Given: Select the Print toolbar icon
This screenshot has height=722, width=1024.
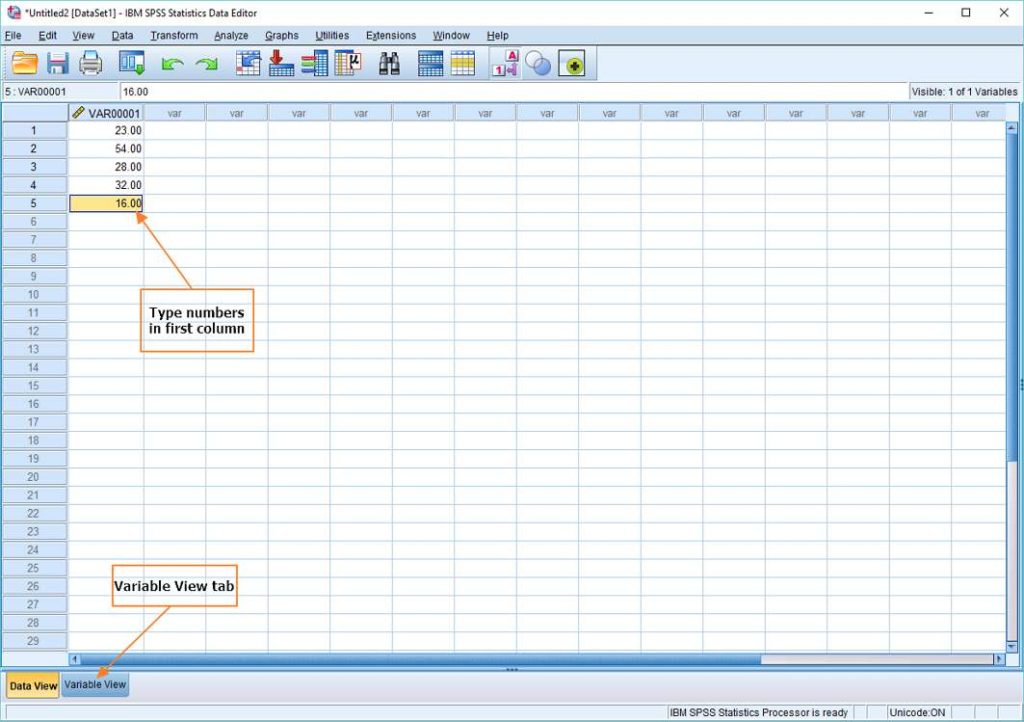Looking at the screenshot, I should (91, 62).
